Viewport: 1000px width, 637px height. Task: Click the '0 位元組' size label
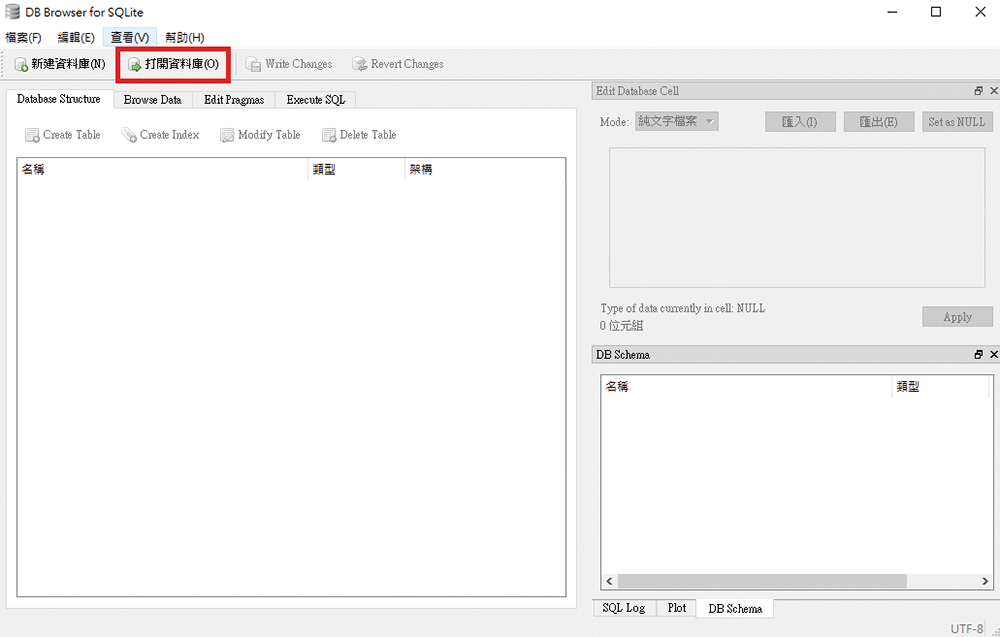coord(622,326)
